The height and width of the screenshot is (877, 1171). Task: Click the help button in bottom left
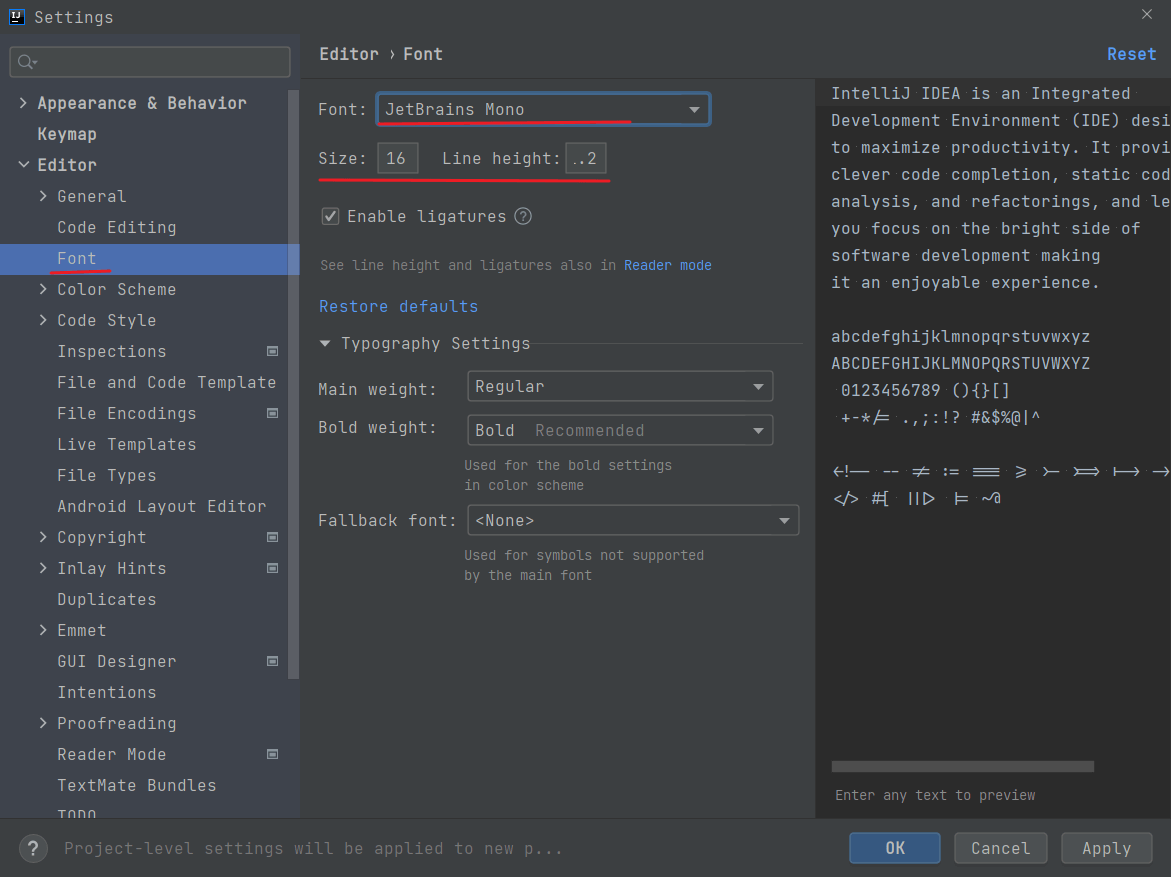pyautogui.click(x=33, y=848)
